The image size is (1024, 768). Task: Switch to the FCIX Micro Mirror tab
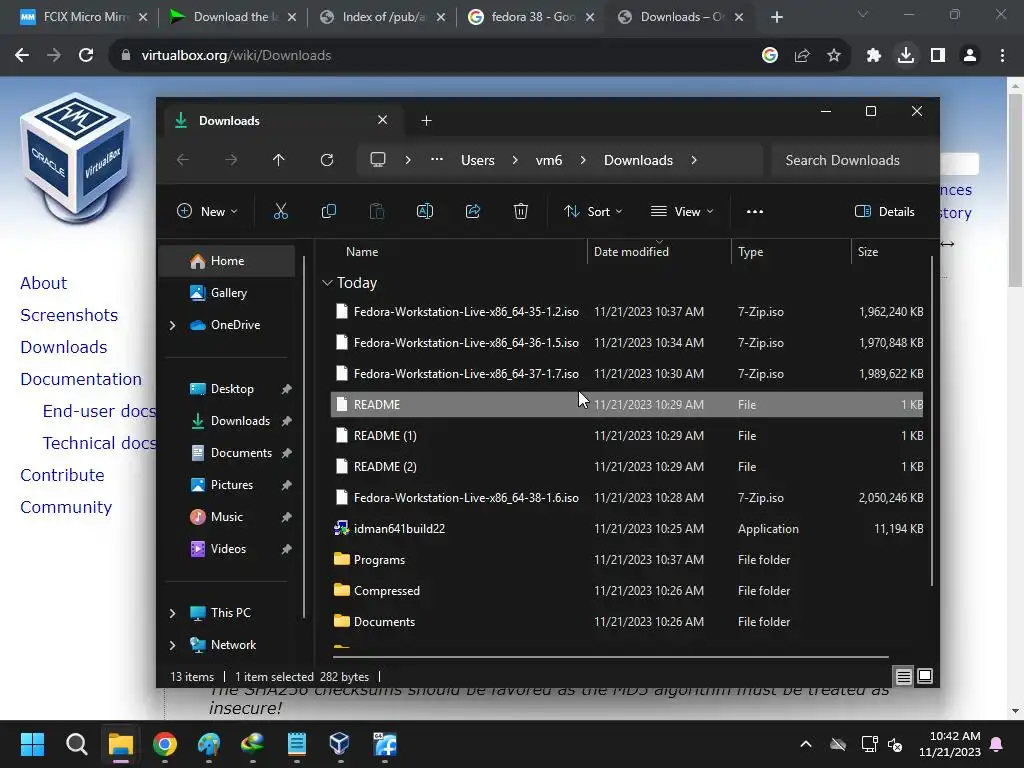[84, 17]
